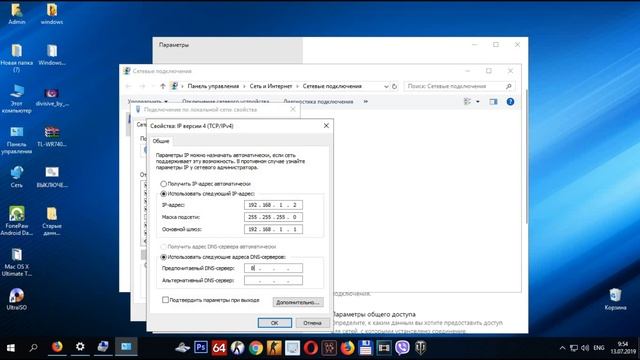Select the windows folder on desktop

click(52, 14)
